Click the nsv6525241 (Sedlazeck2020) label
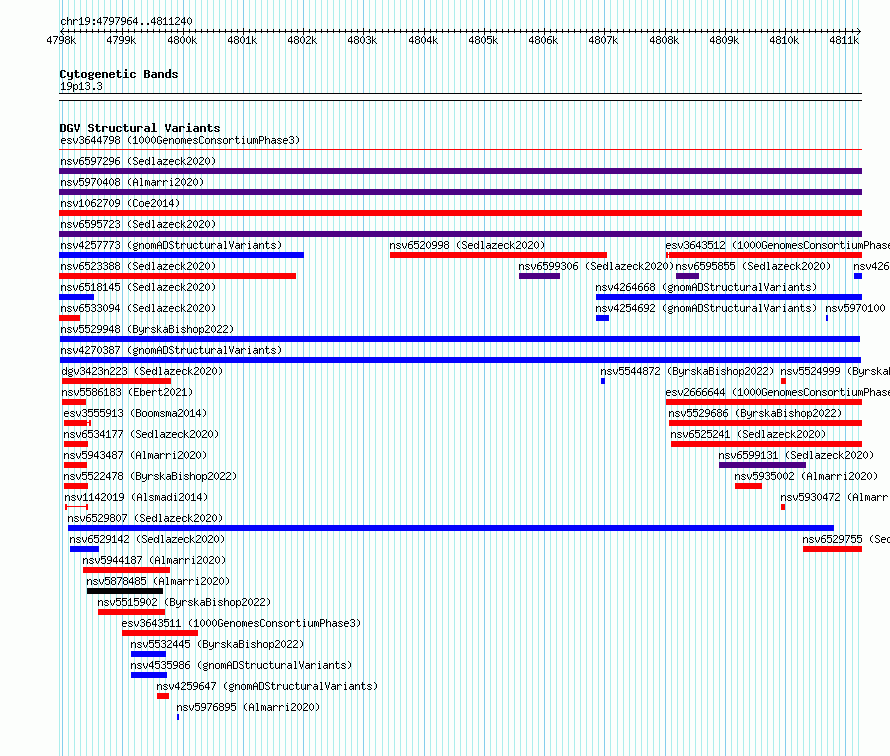 coord(748,434)
